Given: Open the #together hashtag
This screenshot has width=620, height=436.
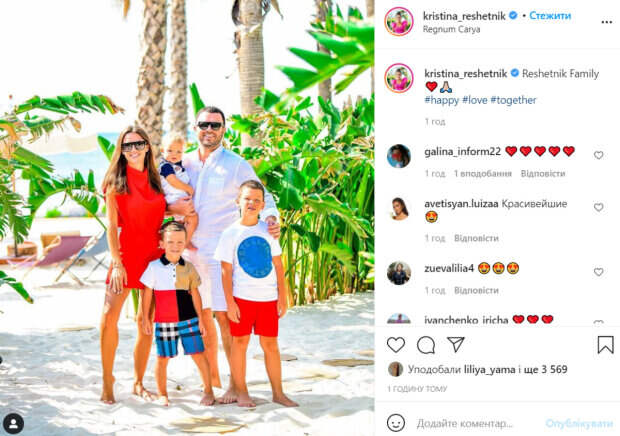Looking at the screenshot, I should coord(513,100).
